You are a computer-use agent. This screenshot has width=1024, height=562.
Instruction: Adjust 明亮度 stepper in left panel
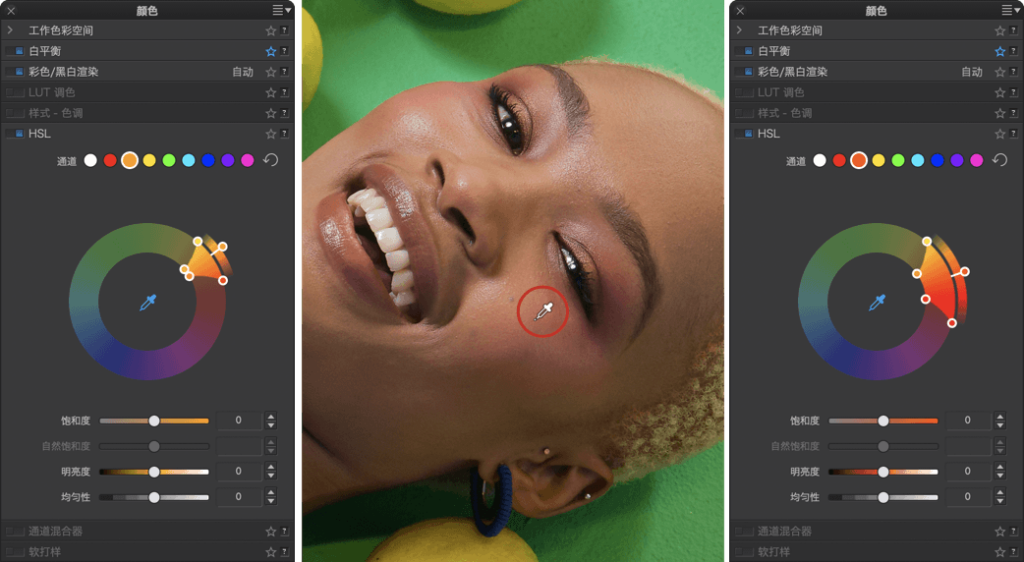click(270, 471)
